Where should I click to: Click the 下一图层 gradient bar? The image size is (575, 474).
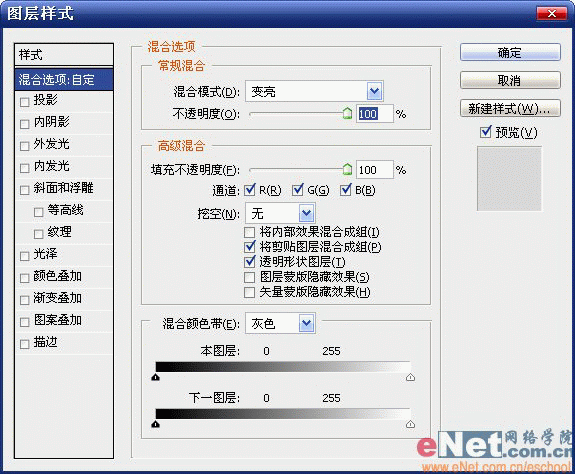pos(283,414)
